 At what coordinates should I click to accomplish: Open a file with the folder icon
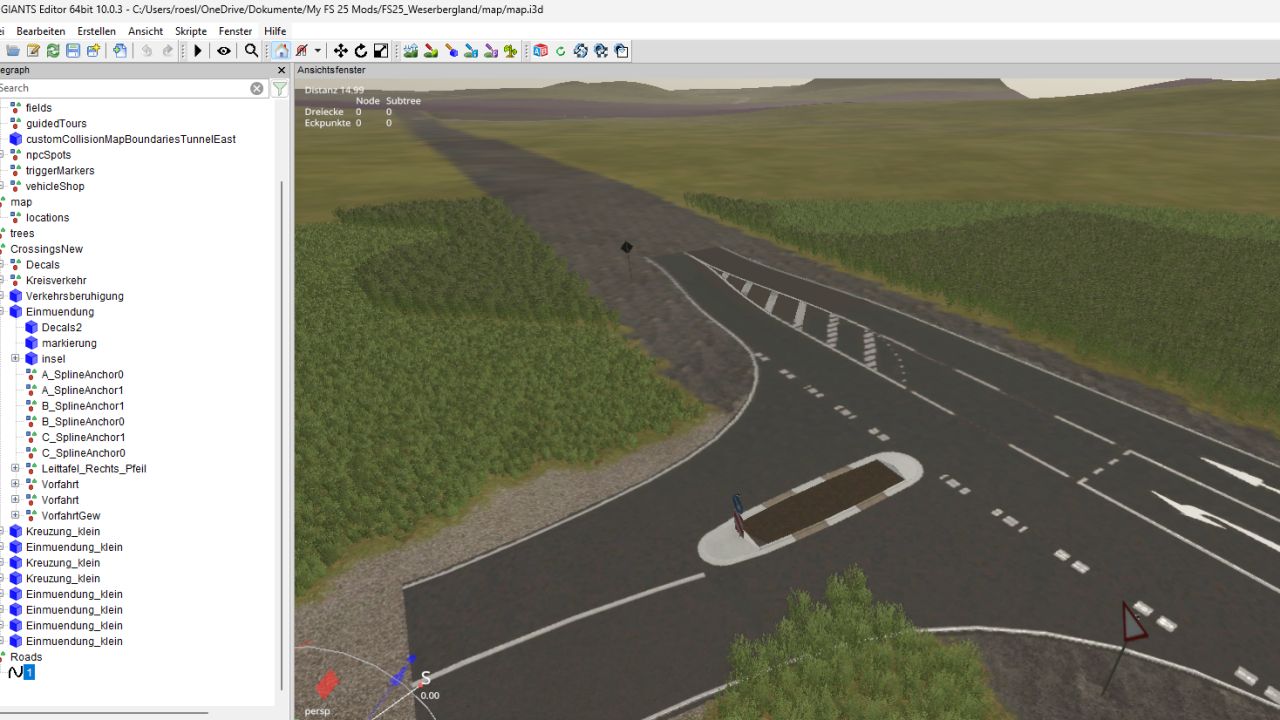(13, 51)
